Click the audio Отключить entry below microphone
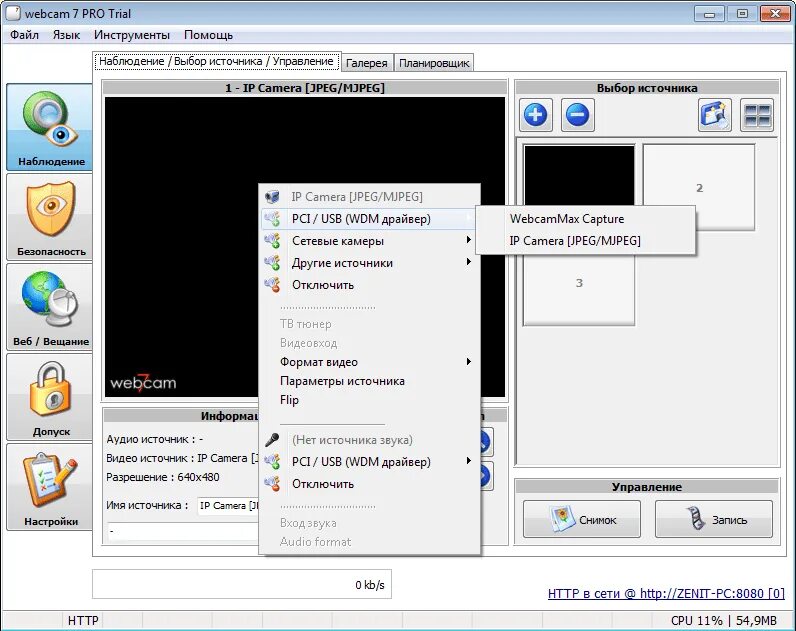 (x=370, y=484)
